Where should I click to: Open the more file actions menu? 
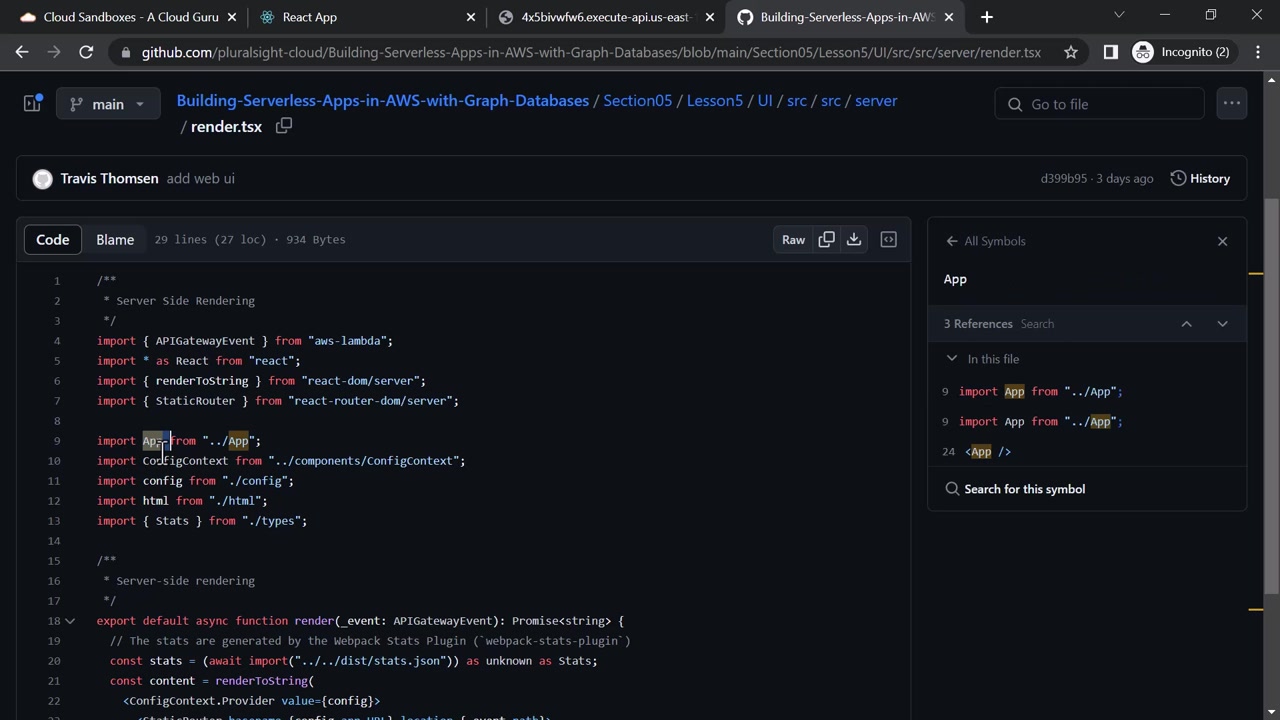point(1231,103)
